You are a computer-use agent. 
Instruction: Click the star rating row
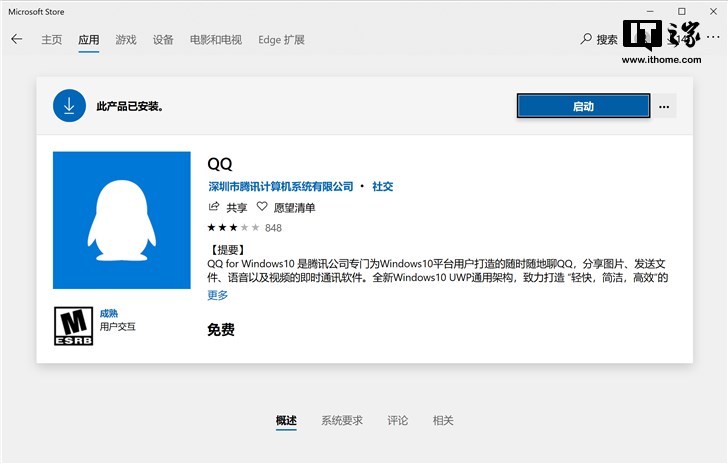click(233, 228)
